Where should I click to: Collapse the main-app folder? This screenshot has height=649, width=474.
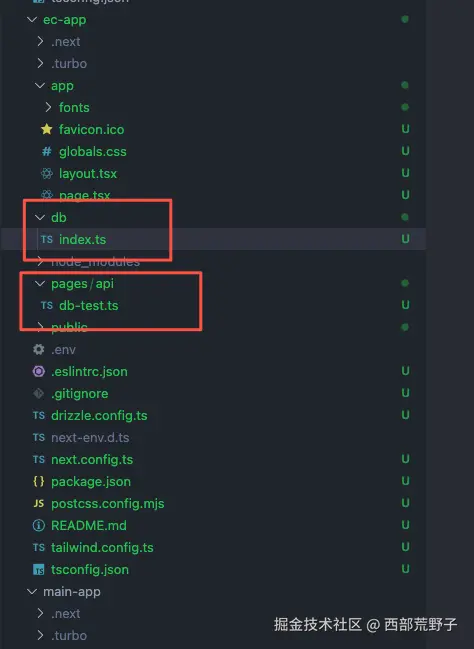tap(32, 591)
